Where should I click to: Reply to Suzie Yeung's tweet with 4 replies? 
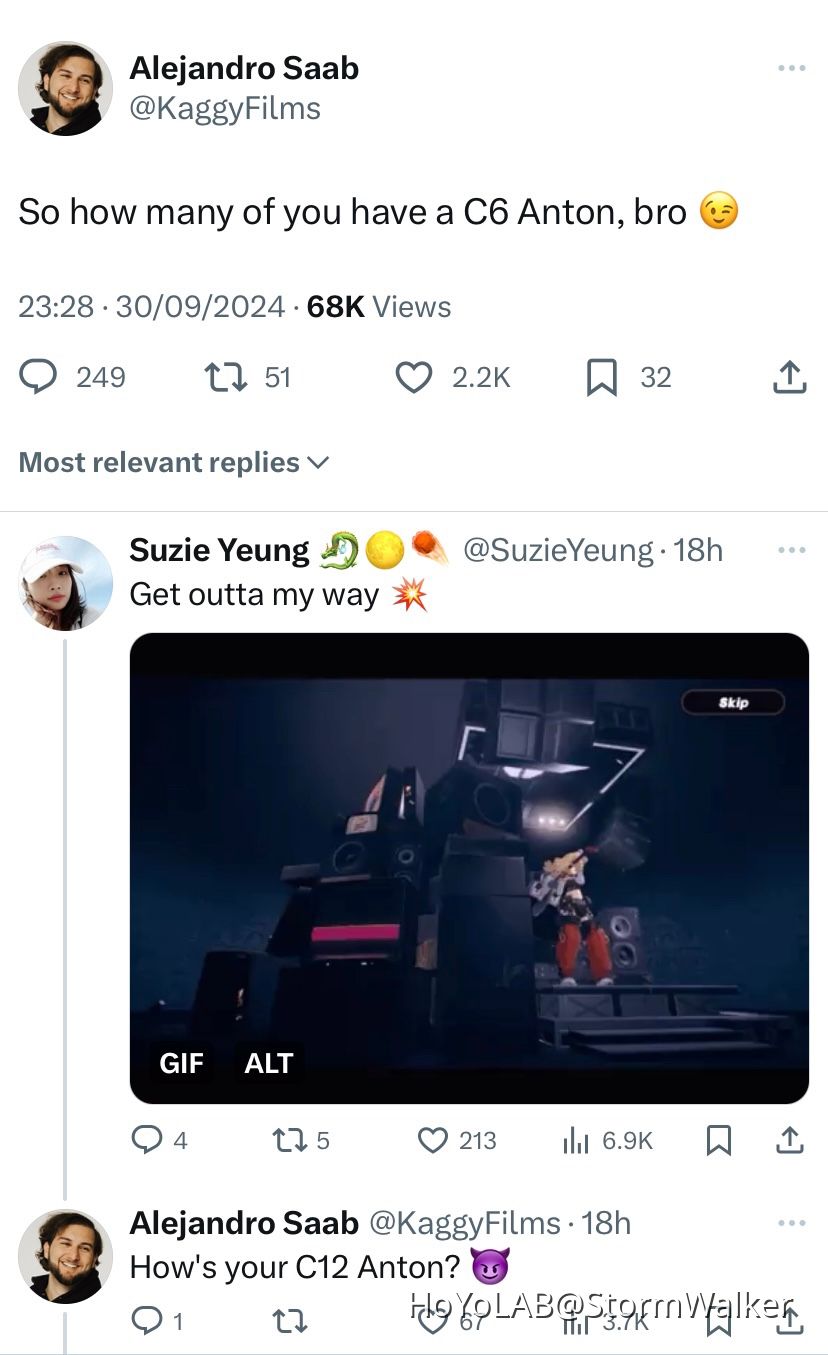tap(147, 1140)
